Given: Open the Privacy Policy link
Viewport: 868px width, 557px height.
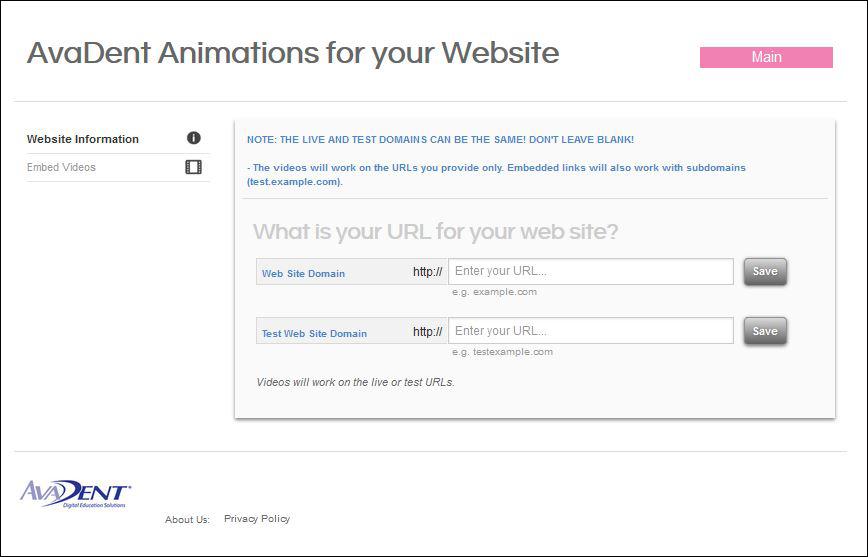Looking at the screenshot, I should point(257,519).
